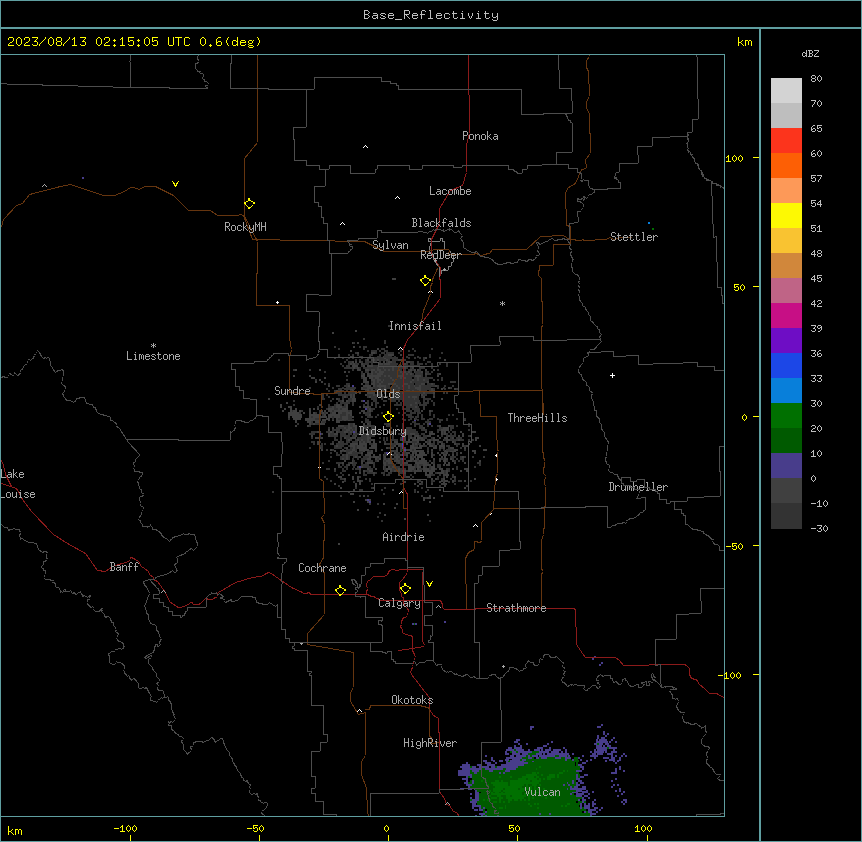Click the Calgary city label
The height and width of the screenshot is (842, 862).
tap(400, 603)
